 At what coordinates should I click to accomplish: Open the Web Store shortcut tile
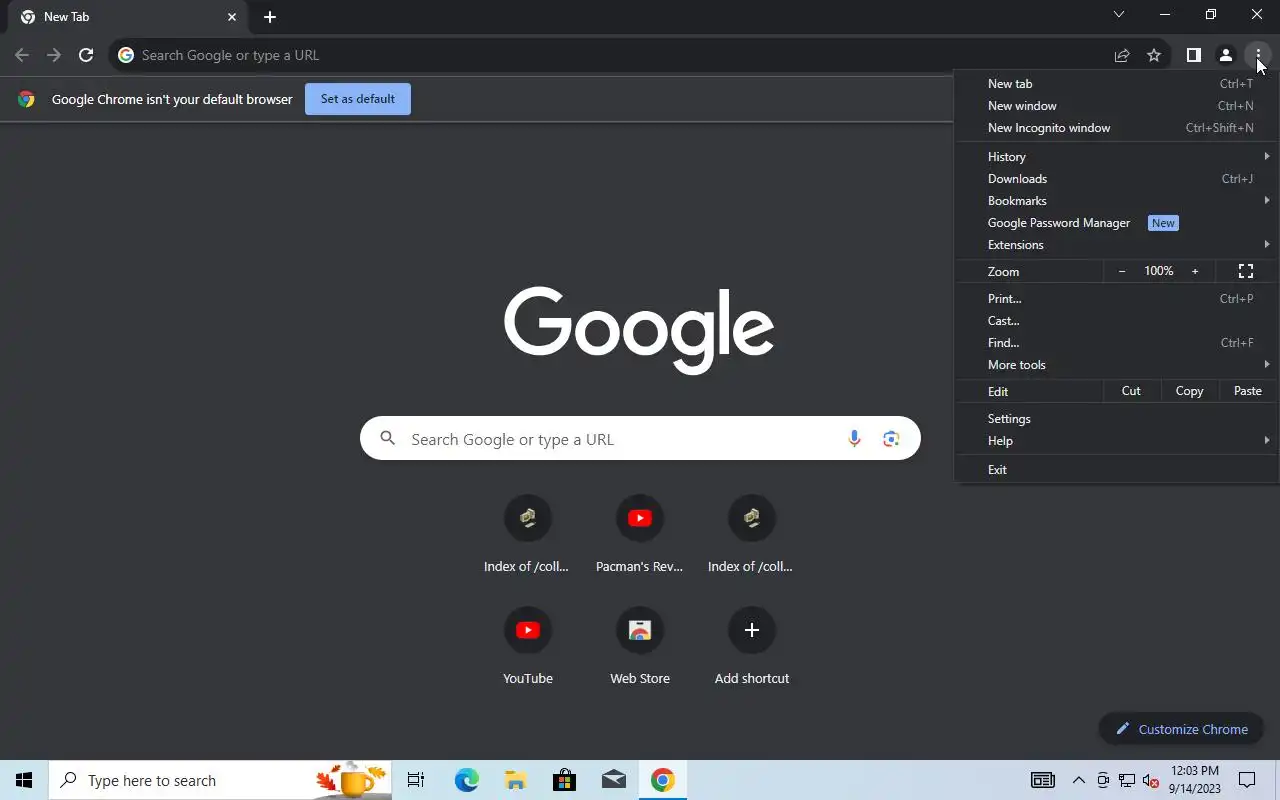pos(639,647)
